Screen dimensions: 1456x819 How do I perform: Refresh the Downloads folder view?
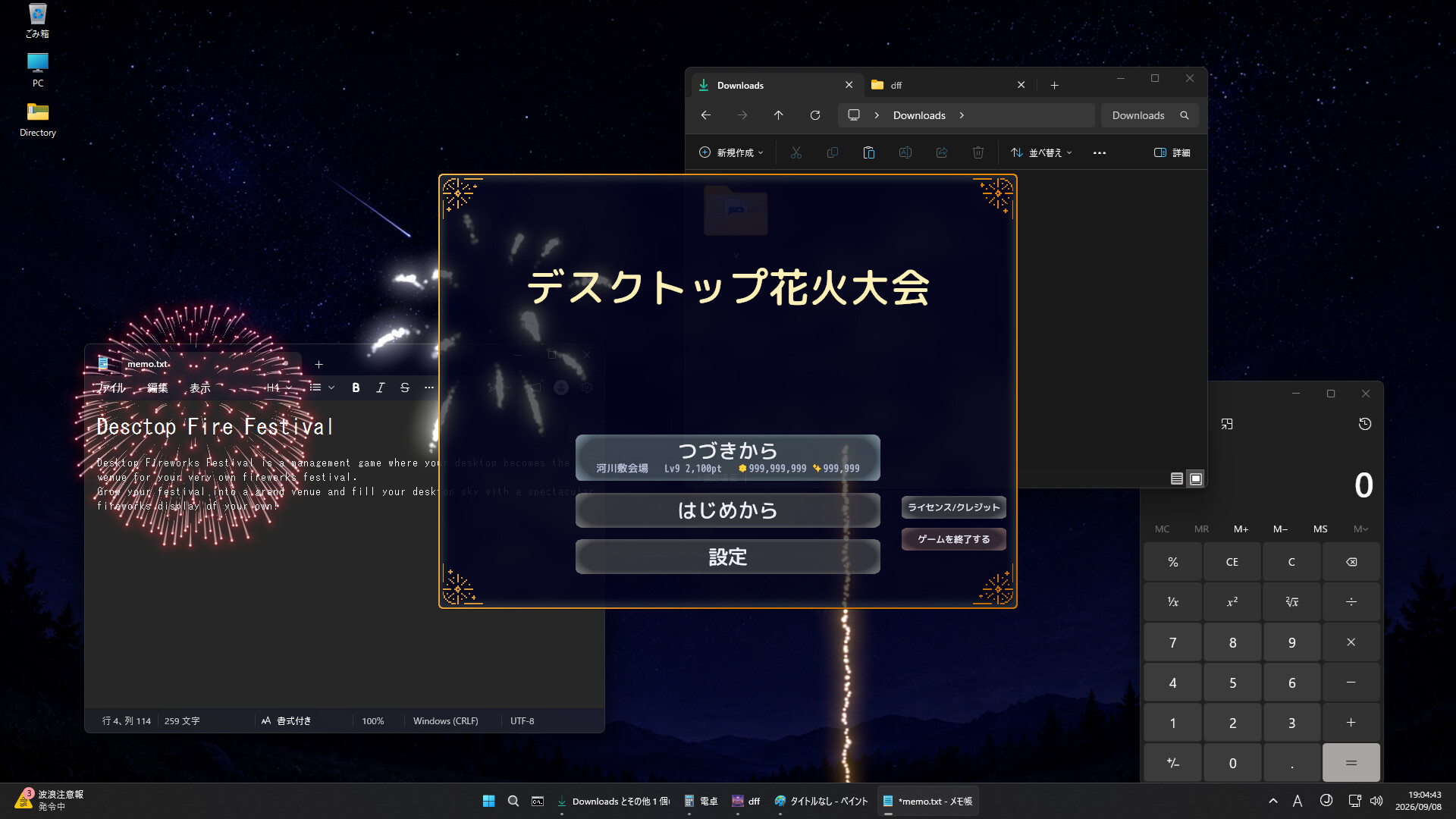(x=814, y=115)
